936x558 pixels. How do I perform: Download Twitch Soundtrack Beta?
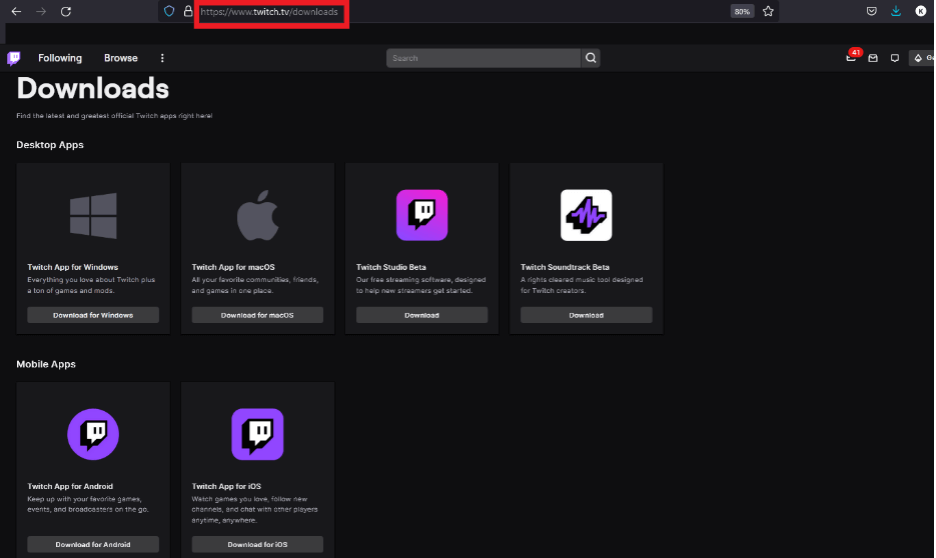click(x=586, y=315)
